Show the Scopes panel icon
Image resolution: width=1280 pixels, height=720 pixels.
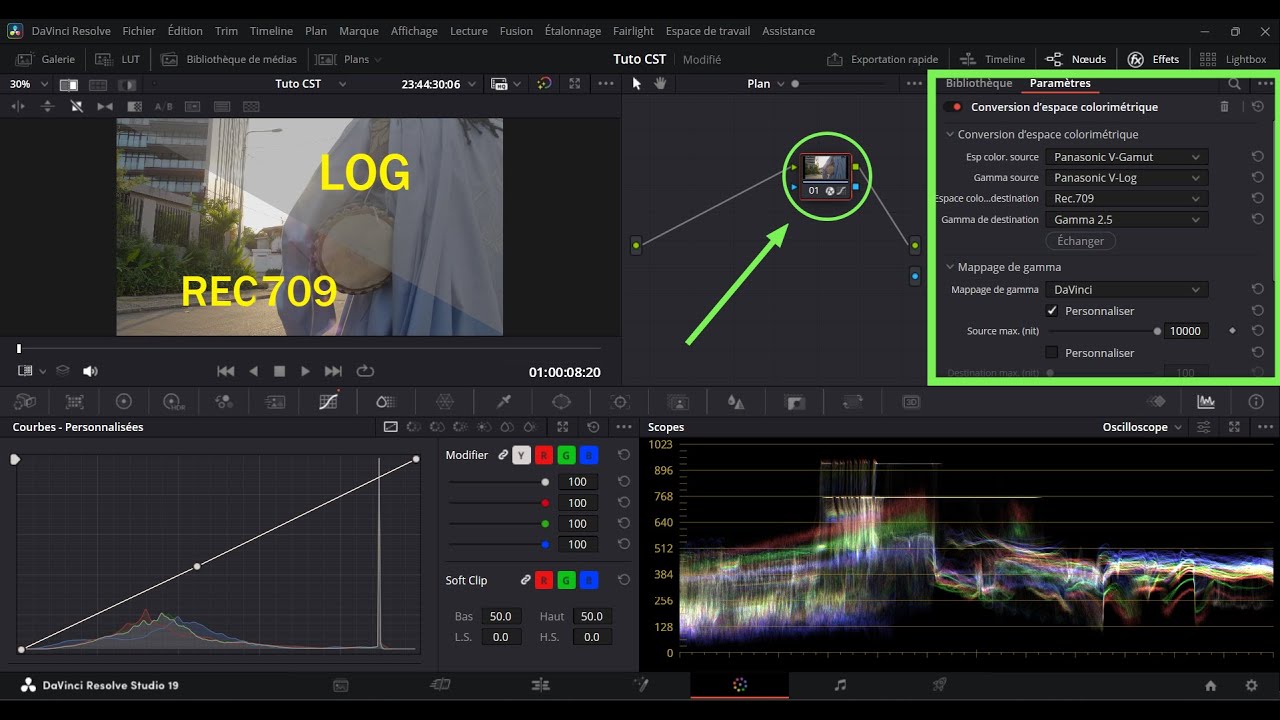point(1206,401)
